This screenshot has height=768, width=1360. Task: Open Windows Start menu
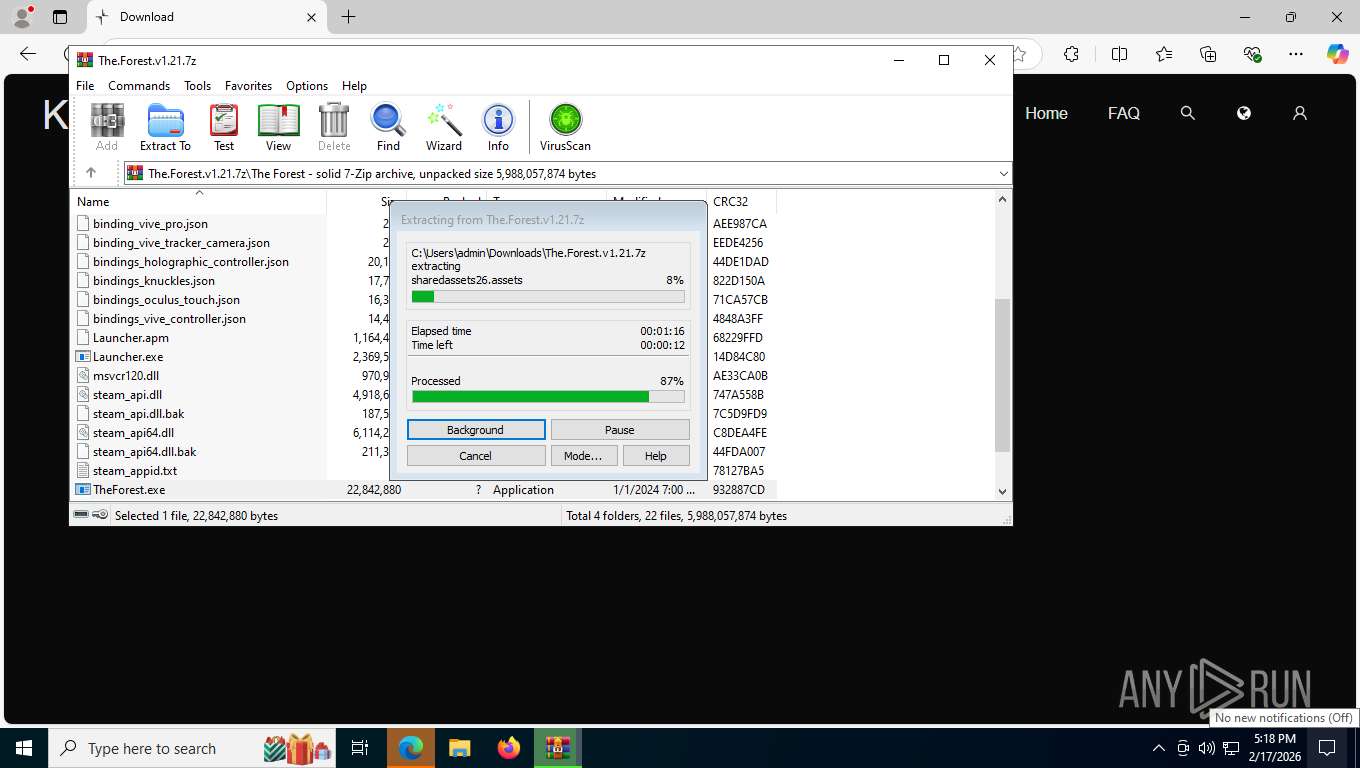24,748
